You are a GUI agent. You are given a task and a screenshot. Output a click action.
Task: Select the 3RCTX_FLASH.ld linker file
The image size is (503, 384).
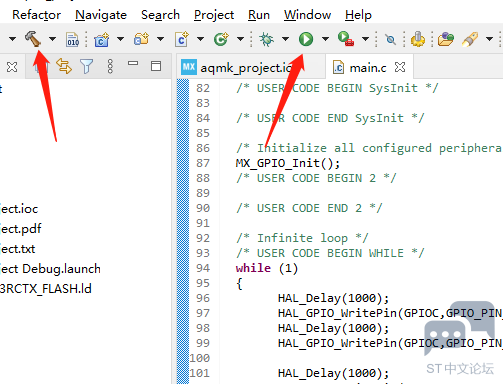tap(46, 289)
